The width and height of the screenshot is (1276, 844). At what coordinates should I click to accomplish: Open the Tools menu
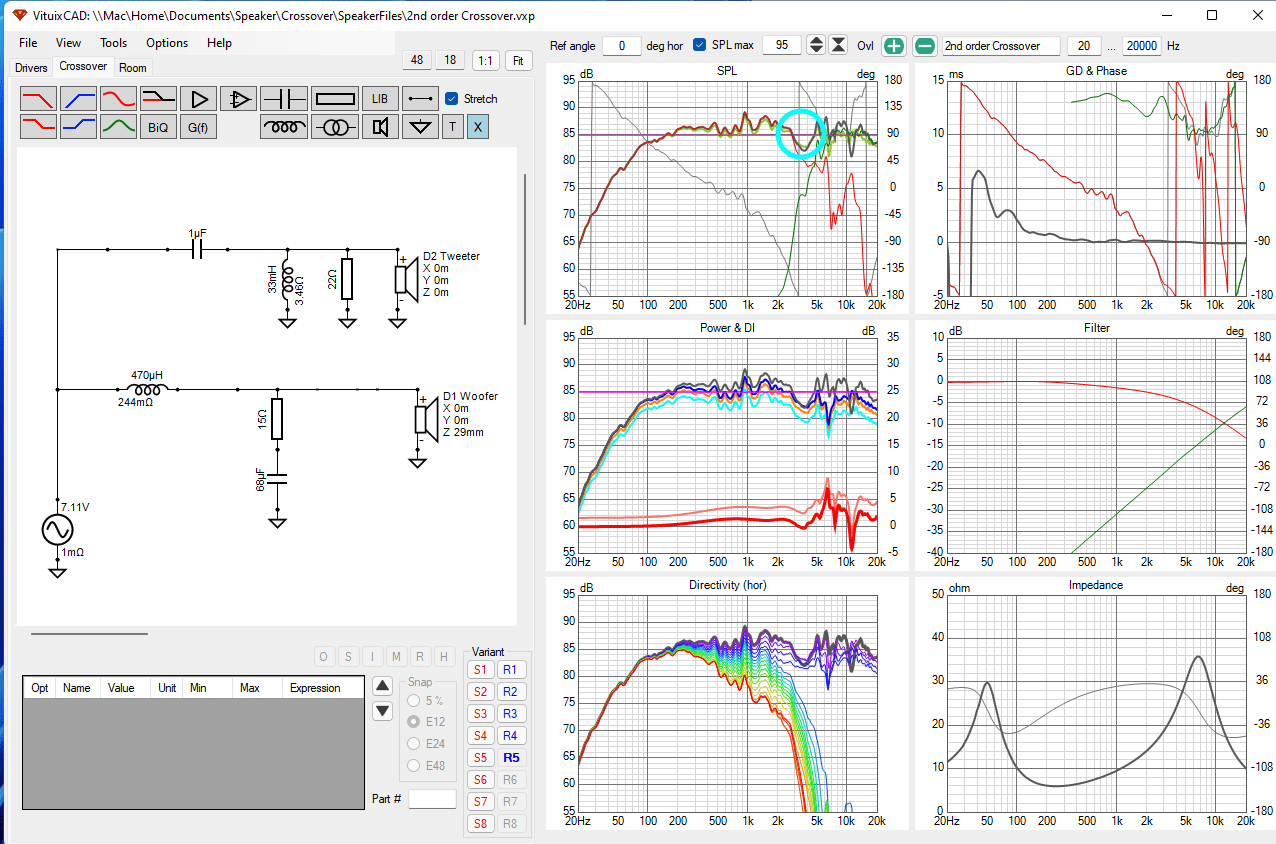click(114, 43)
